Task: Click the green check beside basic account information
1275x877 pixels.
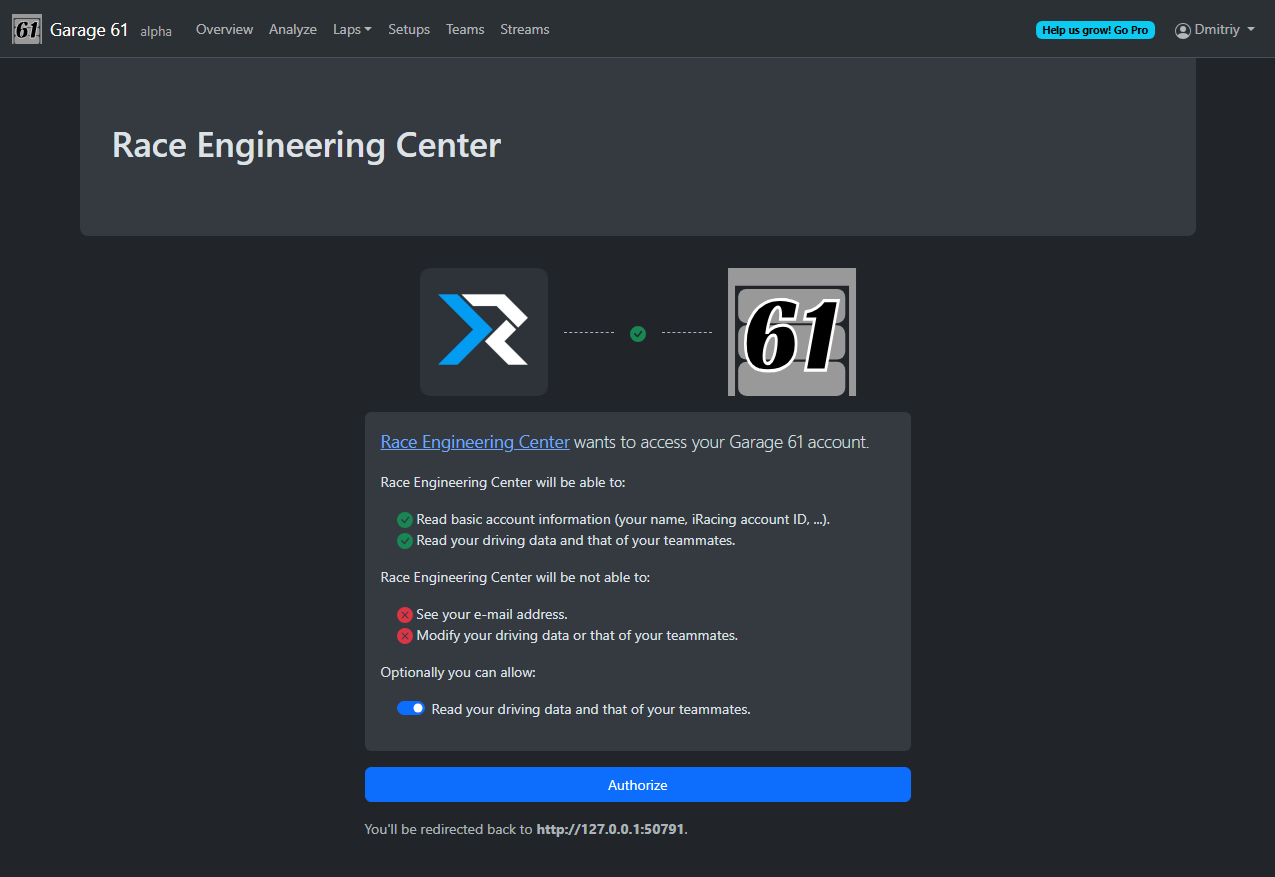Action: (x=404, y=519)
